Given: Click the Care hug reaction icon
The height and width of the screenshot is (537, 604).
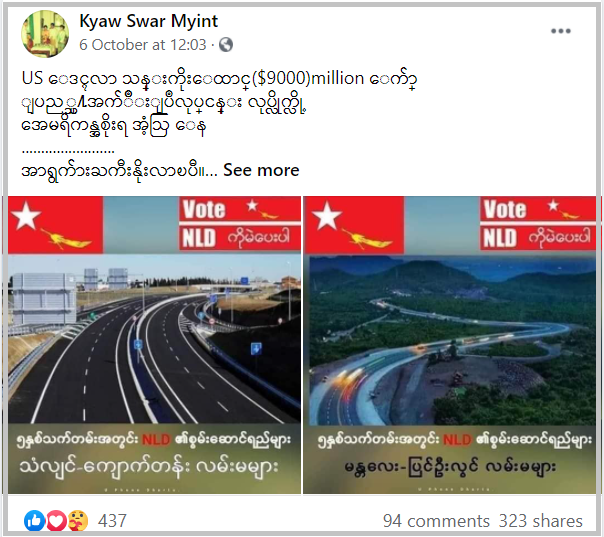Looking at the screenshot, I should pyautogui.click(x=78, y=521).
